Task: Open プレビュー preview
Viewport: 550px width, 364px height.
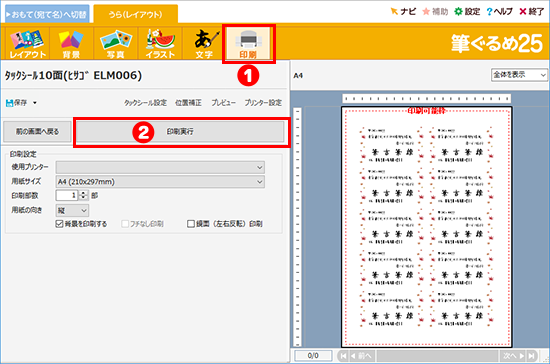Action: (223, 103)
